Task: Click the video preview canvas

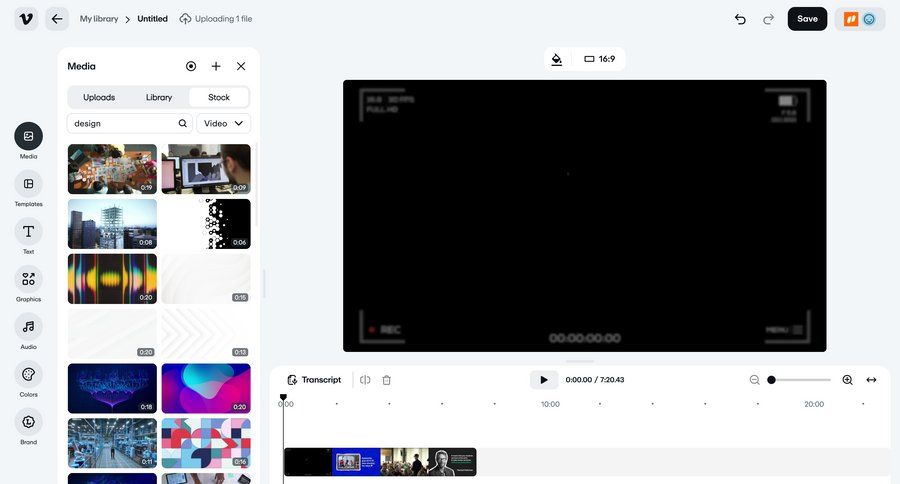Action: tap(584, 216)
